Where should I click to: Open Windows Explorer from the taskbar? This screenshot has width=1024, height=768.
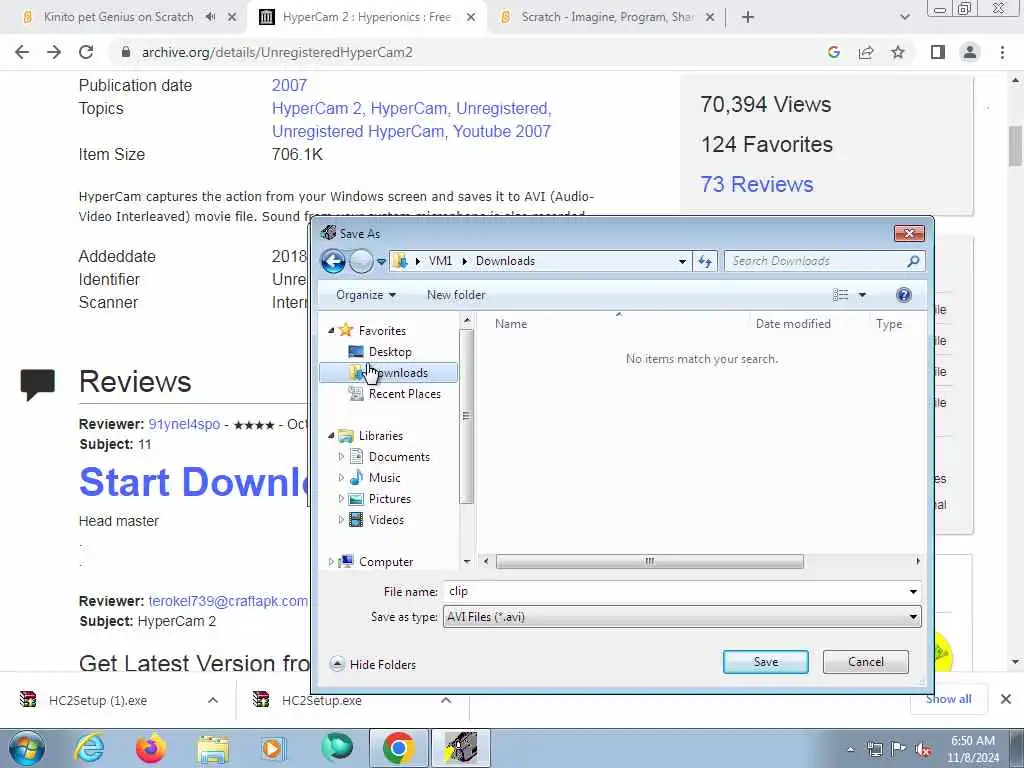coord(213,749)
